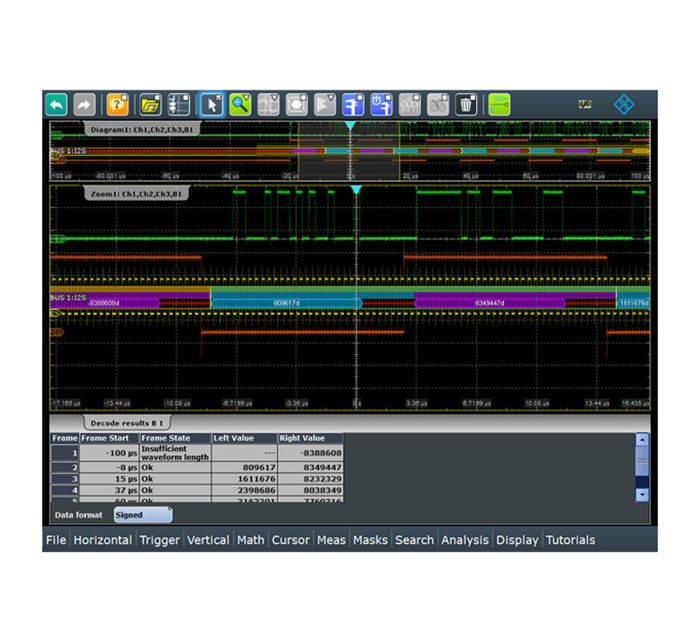The width and height of the screenshot is (700, 640).
Task: Click the decode table scrollbar thumb
Action: pos(642,461)
